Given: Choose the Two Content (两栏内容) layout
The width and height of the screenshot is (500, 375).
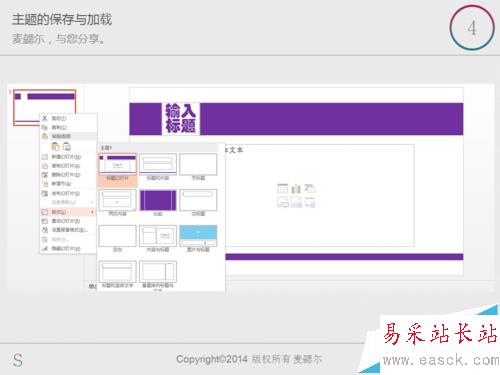Looking at the screenshot, I should 117,203.
